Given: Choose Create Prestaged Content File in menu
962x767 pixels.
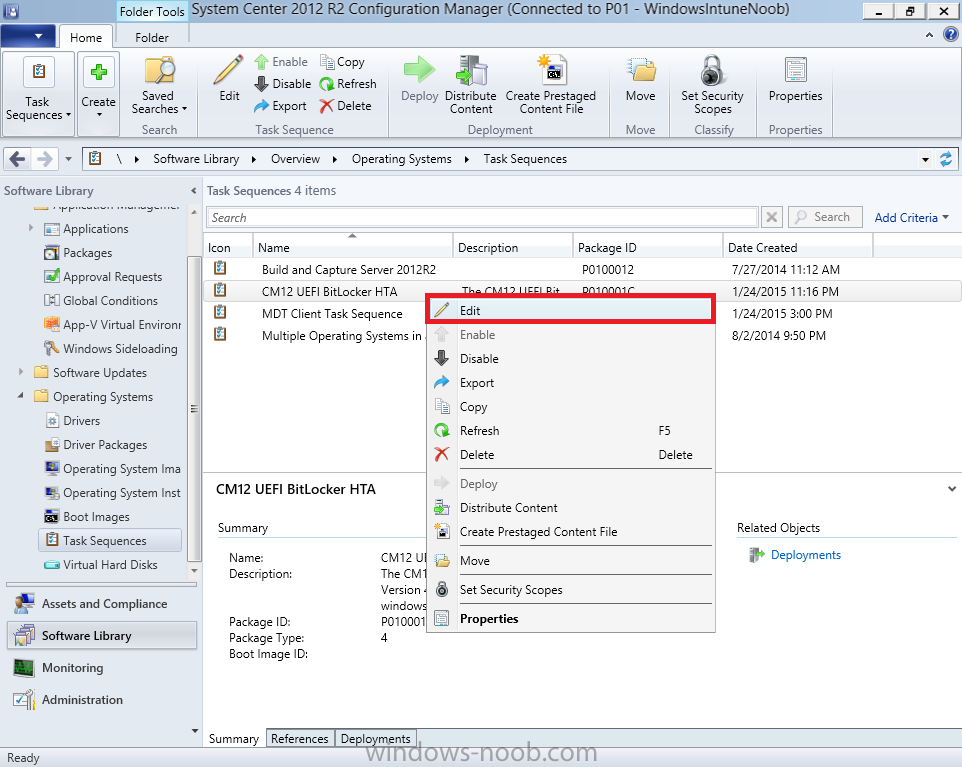Looking at the screenshot, I should click(x=571, y=531).
